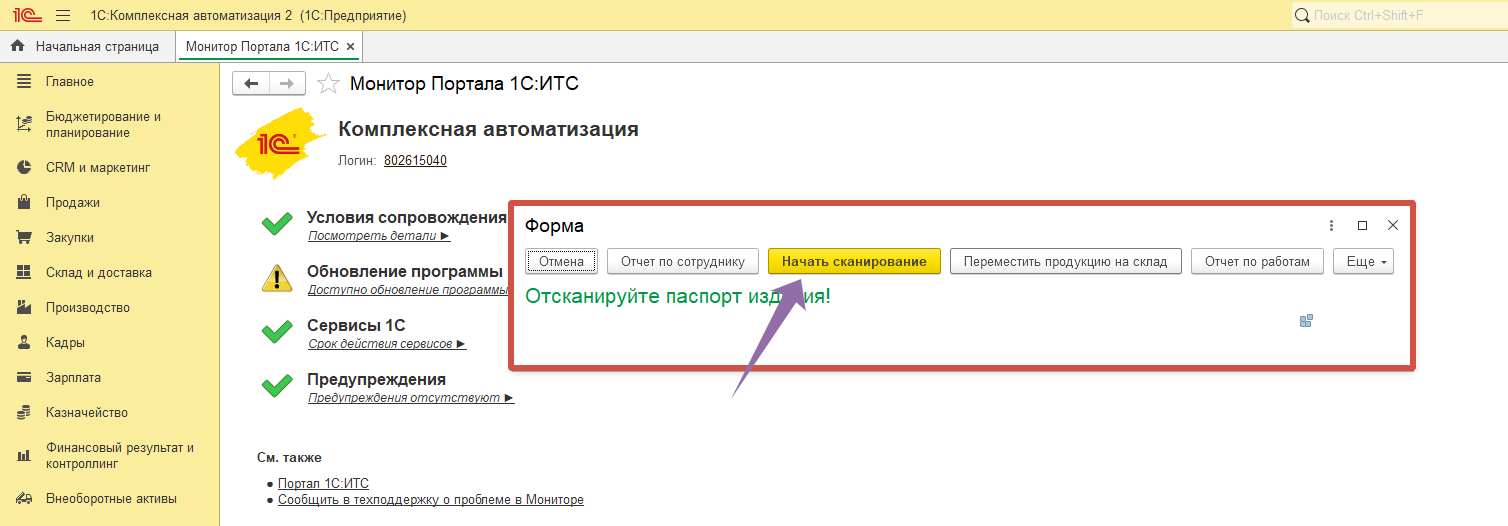Image resolution: width=1508 pixels, height=526 pixels.
Task: Add page to favorites with star icon
Action: pos(328,84)
